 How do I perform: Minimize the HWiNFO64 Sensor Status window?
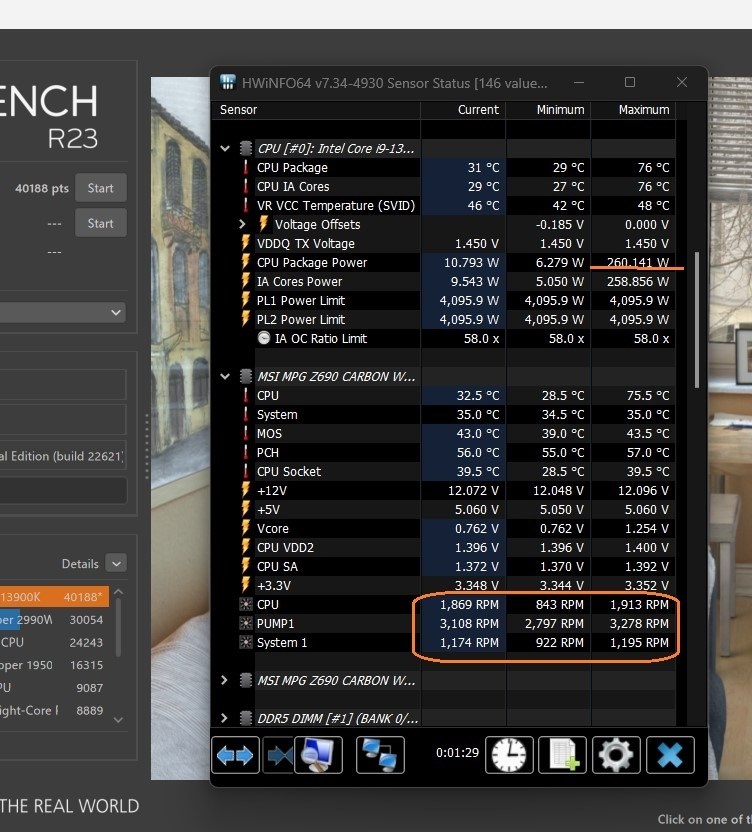coord(579,82)
